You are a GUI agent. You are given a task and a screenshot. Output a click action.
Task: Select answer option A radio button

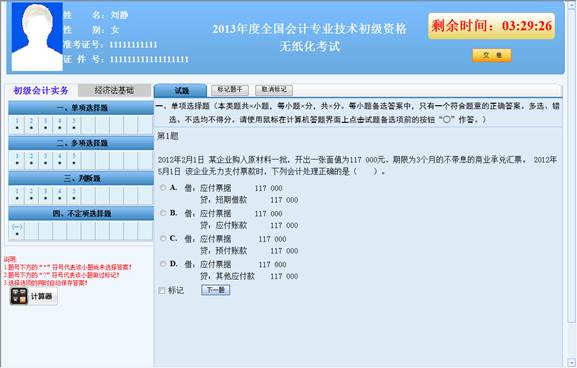coord(163,188)
